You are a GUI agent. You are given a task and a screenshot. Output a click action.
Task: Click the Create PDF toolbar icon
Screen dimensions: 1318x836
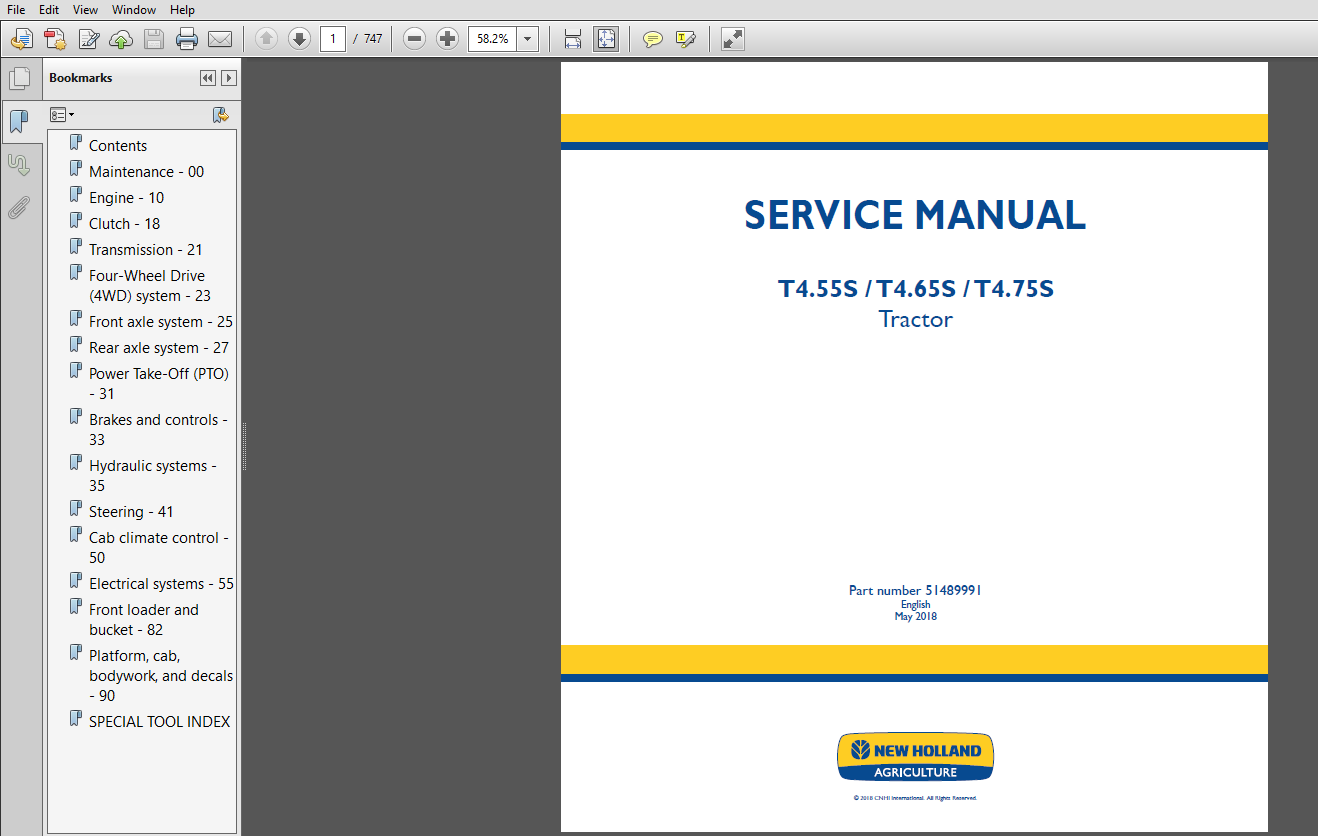pyautogui.click(x=55, y=39)
